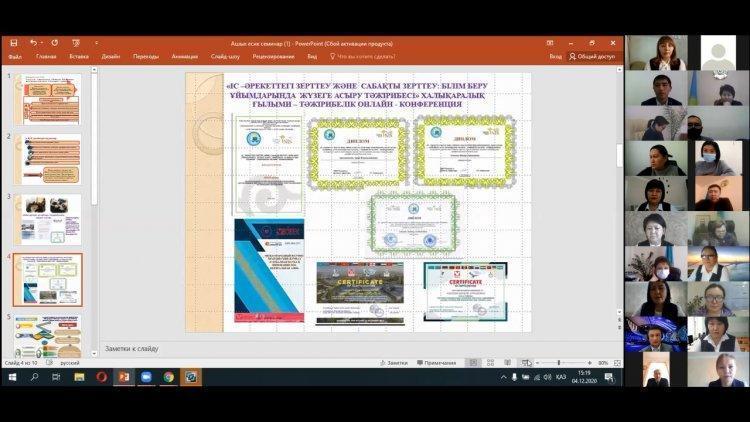The image size is (750, 422).
Task: Start Slide Show view icon in status bar
Action: [526, 363]
